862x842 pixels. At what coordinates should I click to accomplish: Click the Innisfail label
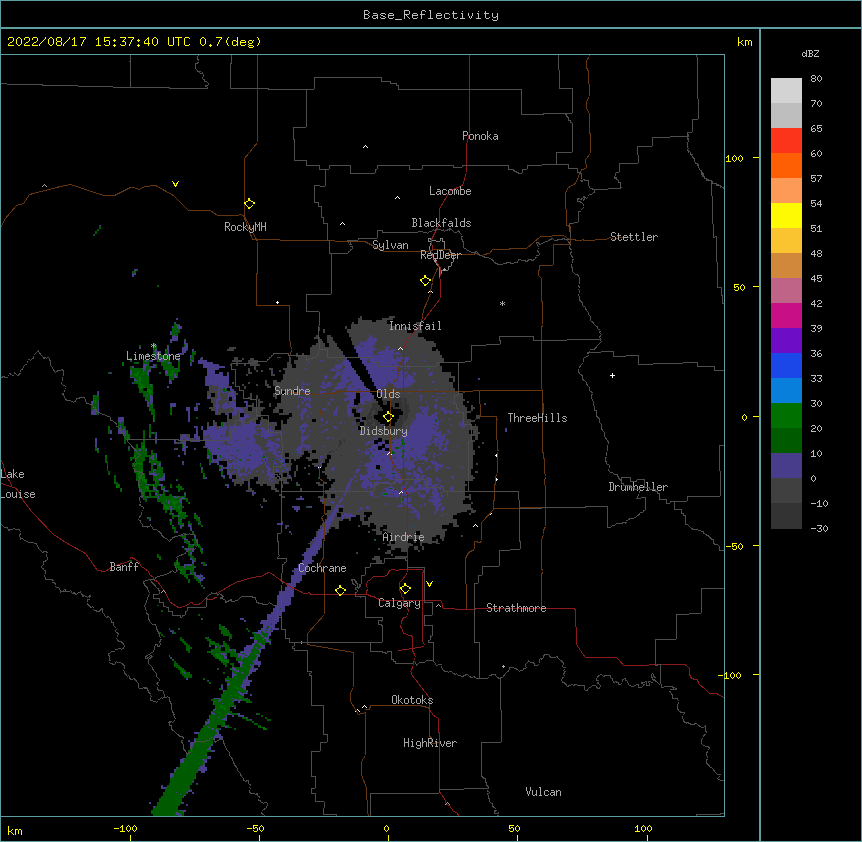coord(415,326)
